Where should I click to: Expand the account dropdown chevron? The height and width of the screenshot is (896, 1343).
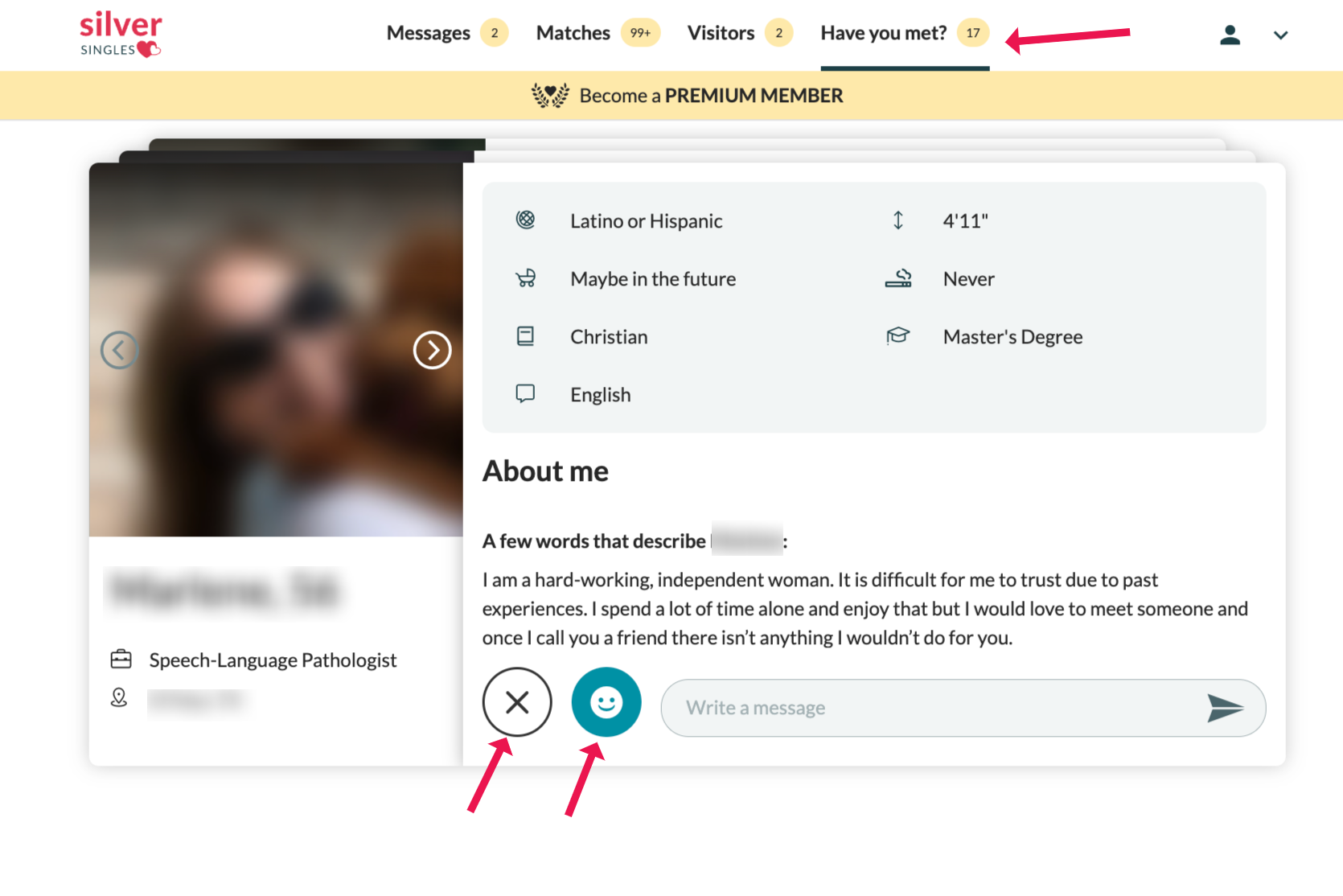tap(1280, 35)
